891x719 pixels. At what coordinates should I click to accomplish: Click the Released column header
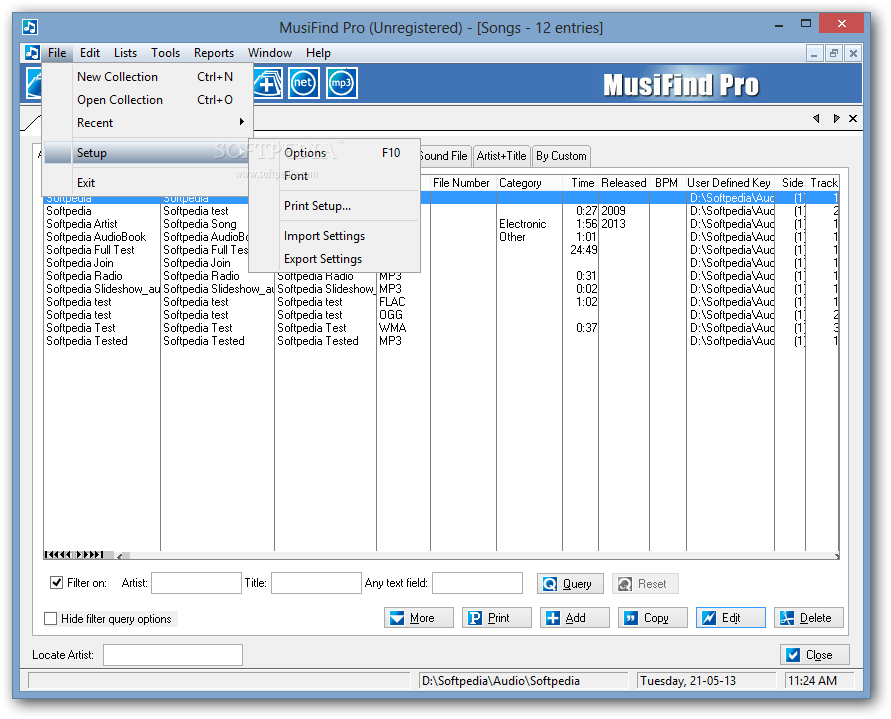click(x=624, y=183)
